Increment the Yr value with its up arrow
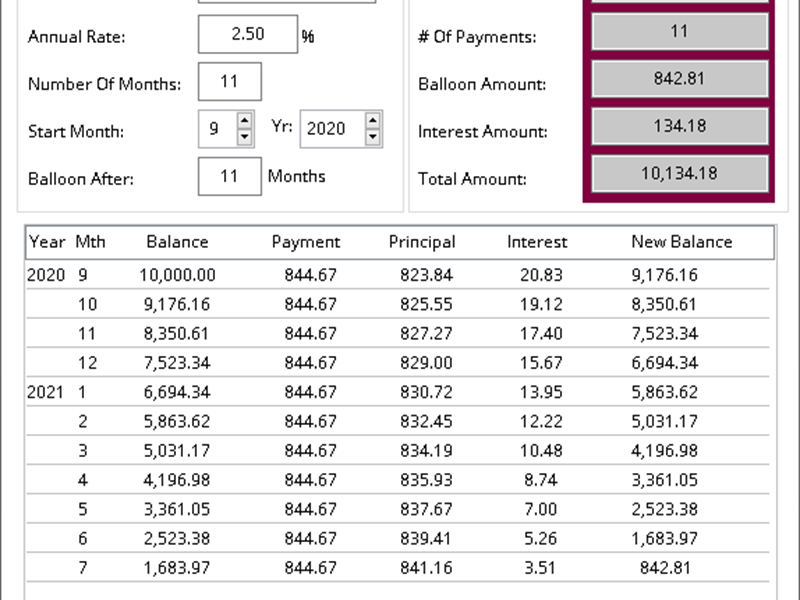This screenshot has height=600, width=800. [371, 123]
